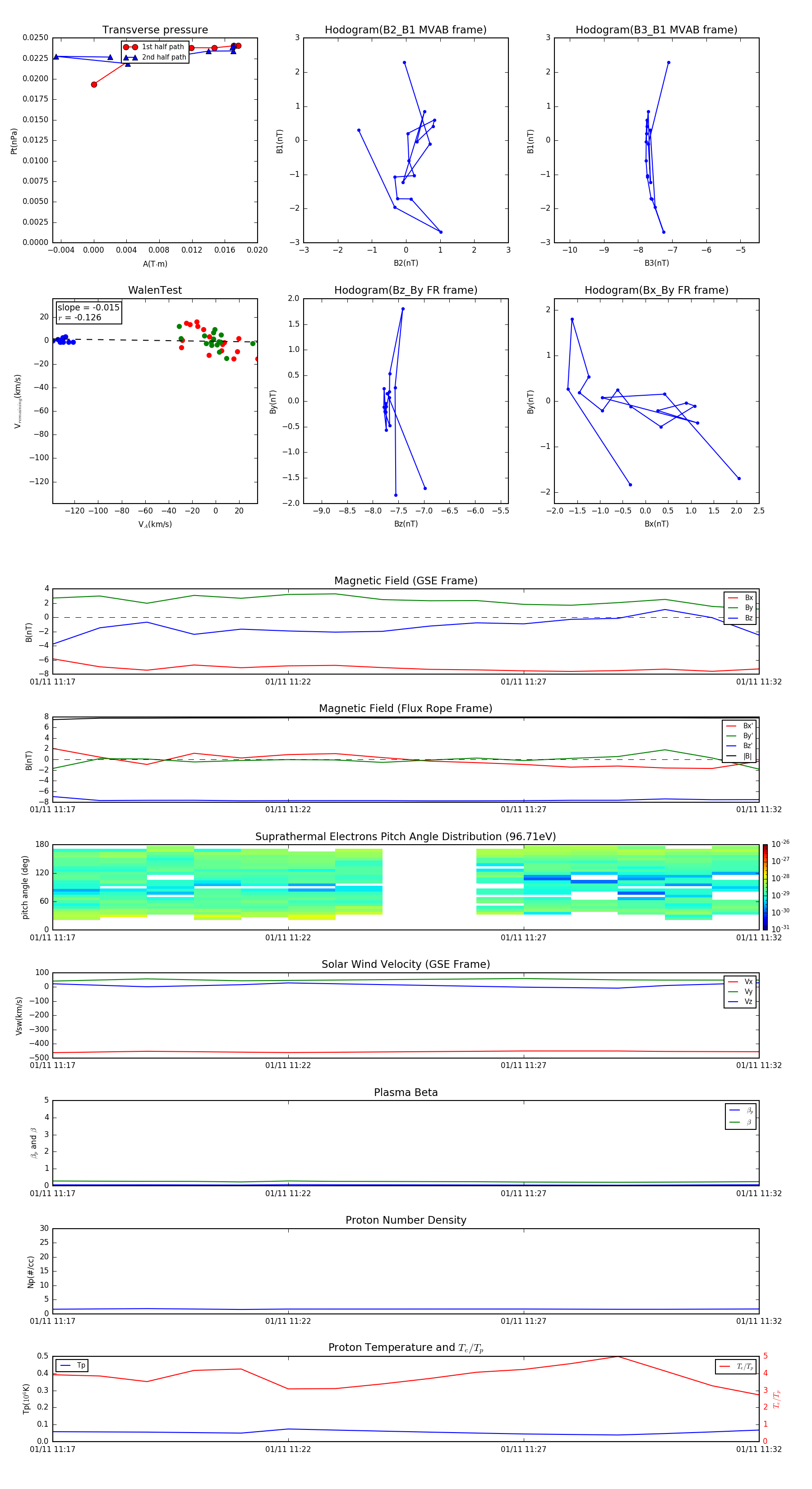Select the Bz entry in GSE magnetic legend
812x1489 pixels.
point(740,618)
